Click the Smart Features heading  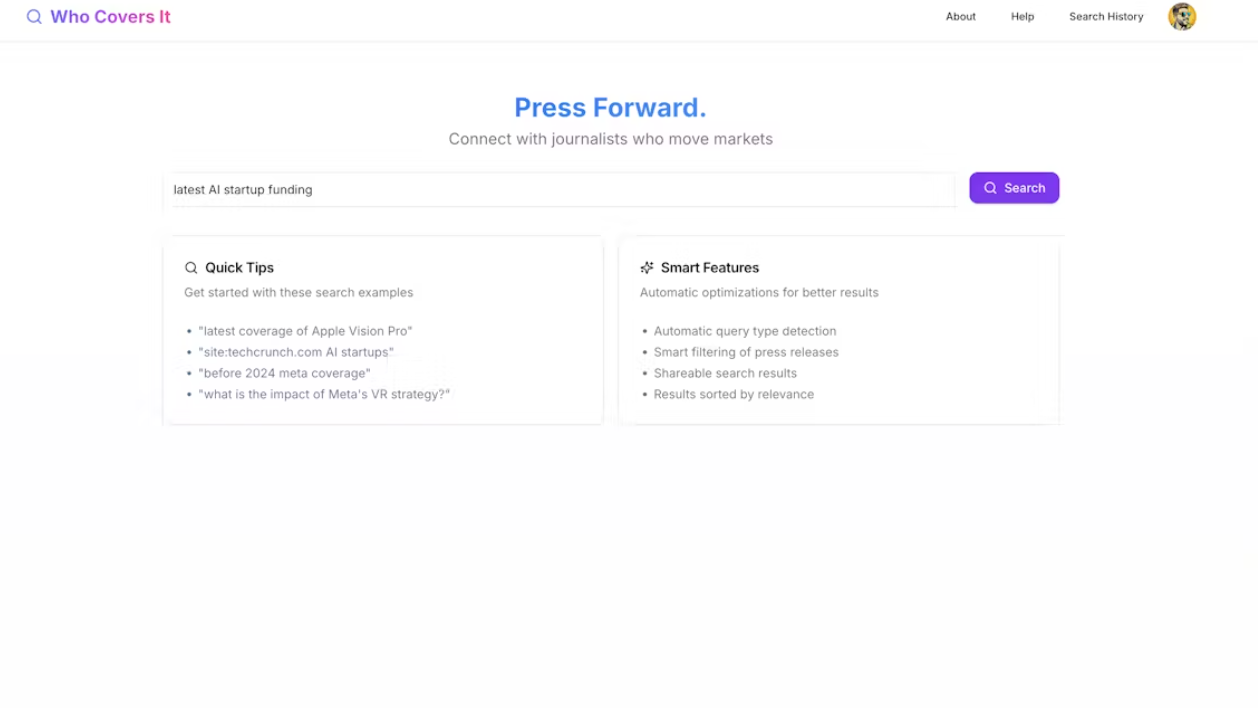(710, 268)
